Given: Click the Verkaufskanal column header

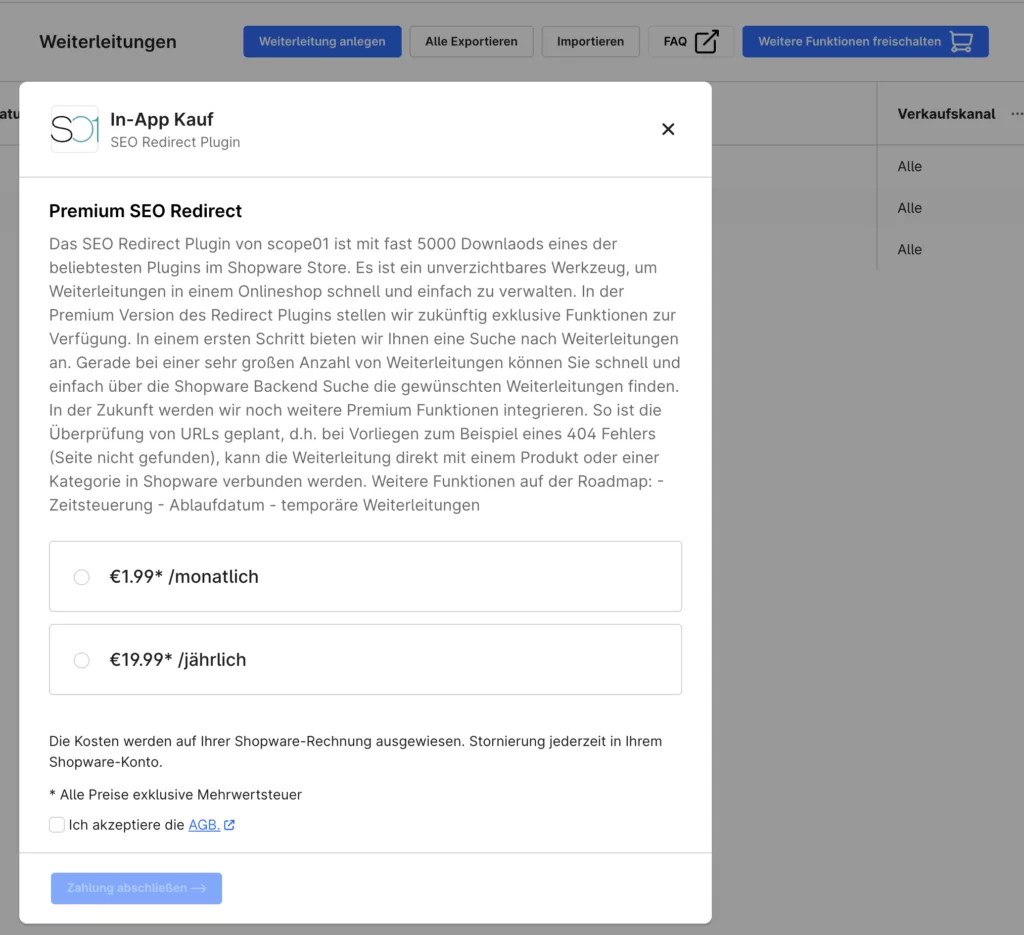Looking at the screenshot, I should point(946,114).
